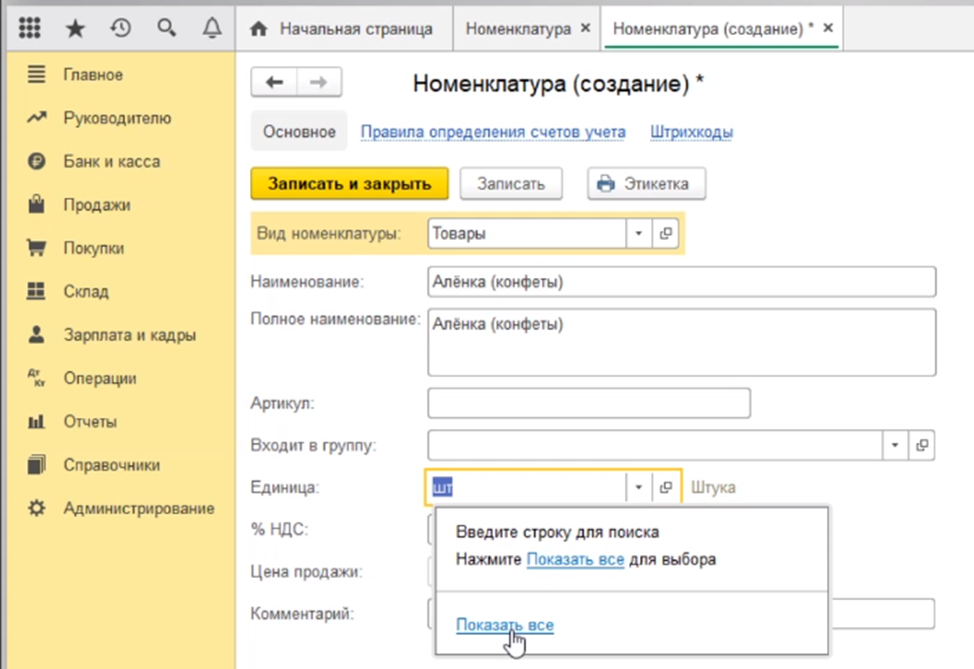This screenshot has width=974, height=669.
Task: Click the search magnifier icon
Action: tap(167, 29)
